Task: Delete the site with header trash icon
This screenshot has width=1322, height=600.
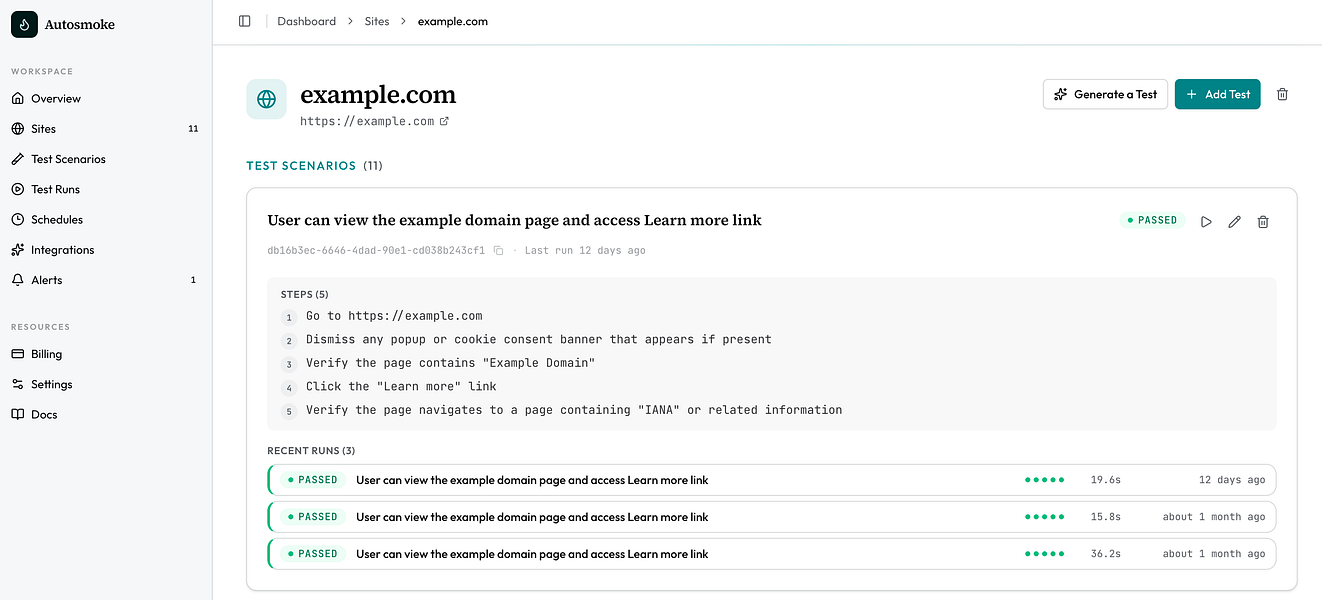Action: click(1283, 94)
